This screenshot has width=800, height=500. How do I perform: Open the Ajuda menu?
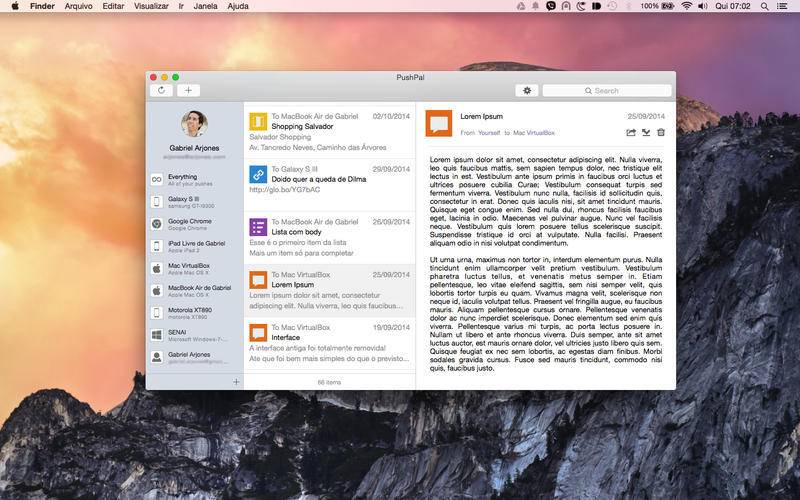point(238,6)
